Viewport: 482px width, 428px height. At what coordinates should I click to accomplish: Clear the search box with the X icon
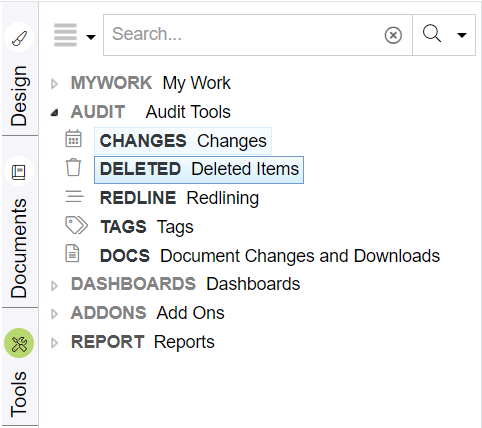click(x=393, y=35)
